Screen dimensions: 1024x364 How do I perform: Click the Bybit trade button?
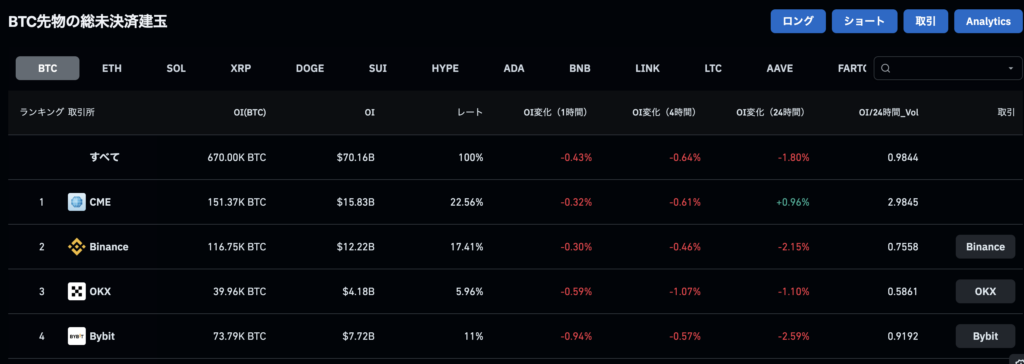click(985, 336)
